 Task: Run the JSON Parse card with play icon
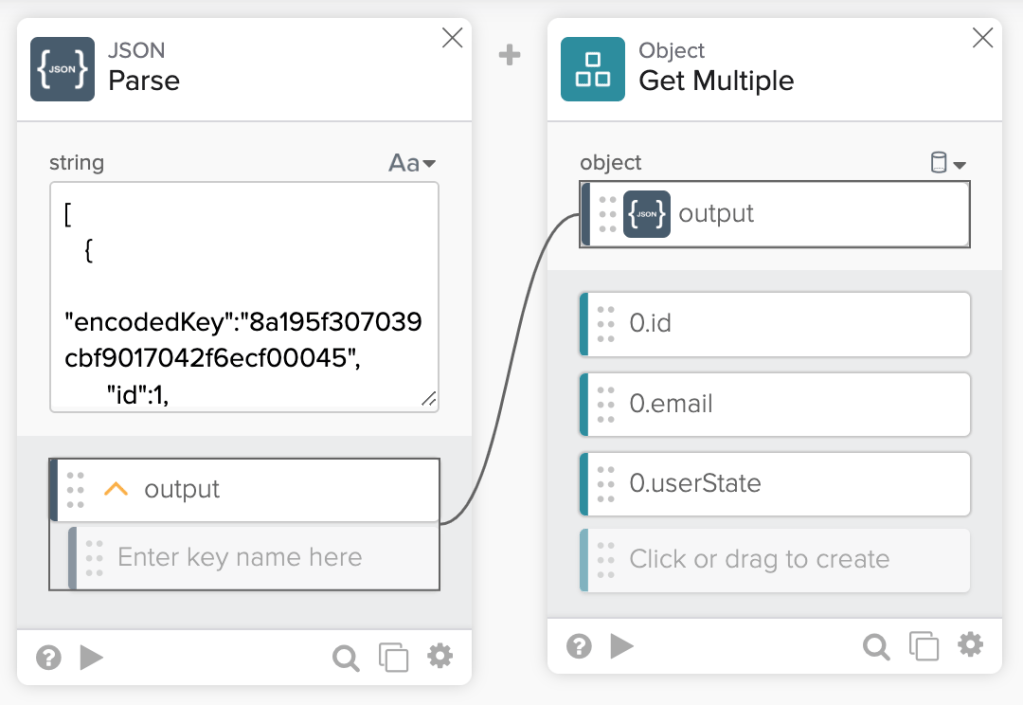pyautogui.click(x=92, y=657)
